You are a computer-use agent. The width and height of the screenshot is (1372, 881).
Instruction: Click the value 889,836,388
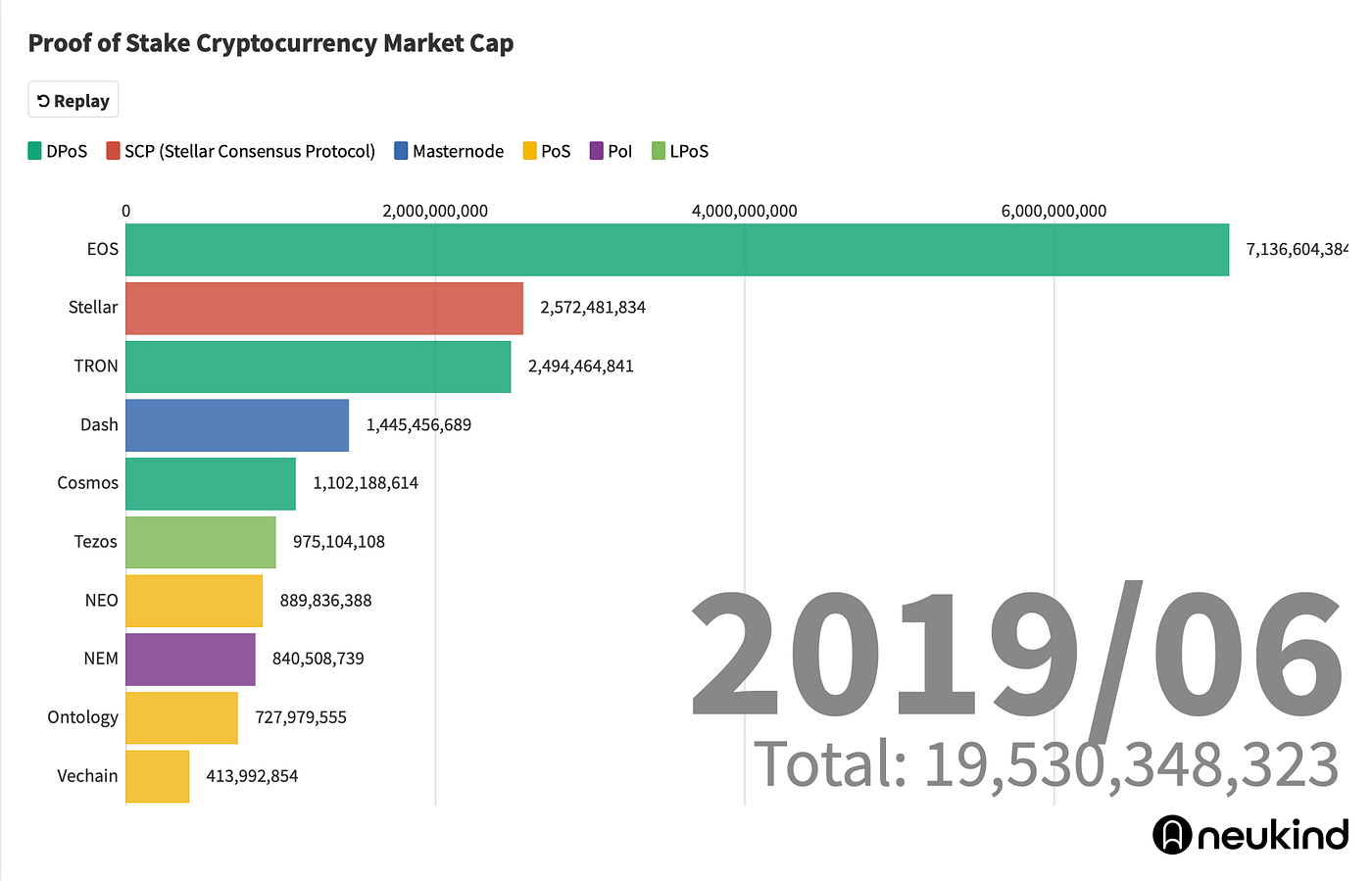coord(326,601)
